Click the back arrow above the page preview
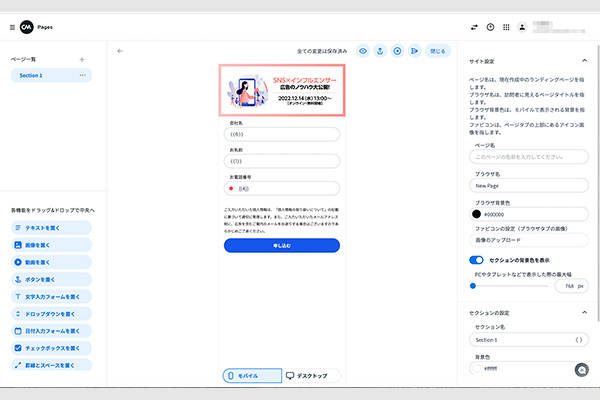 120,50
